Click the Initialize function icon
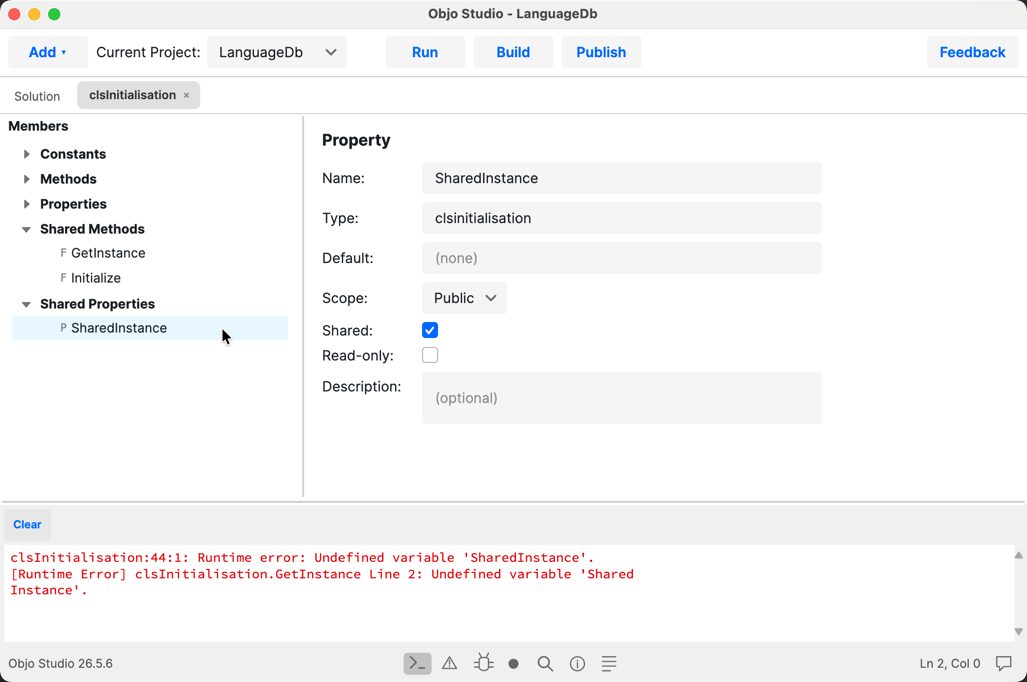1027x682 pixels. [64, 278]
